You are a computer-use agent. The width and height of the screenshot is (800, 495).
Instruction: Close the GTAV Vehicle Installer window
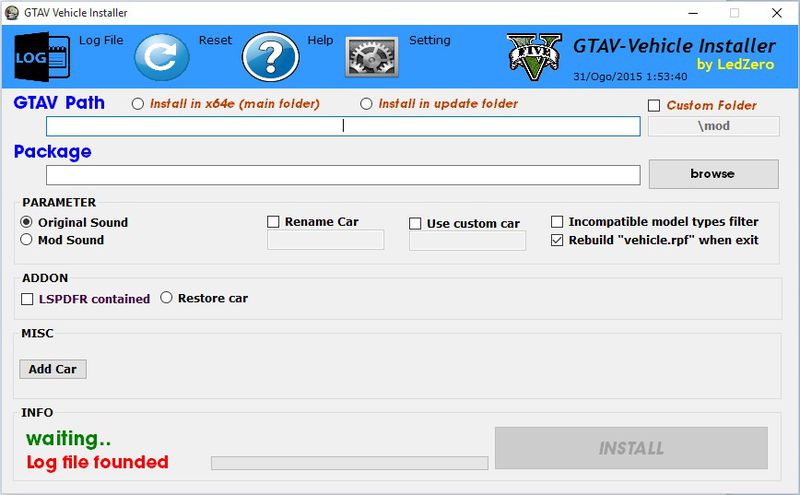click(777, 13)
